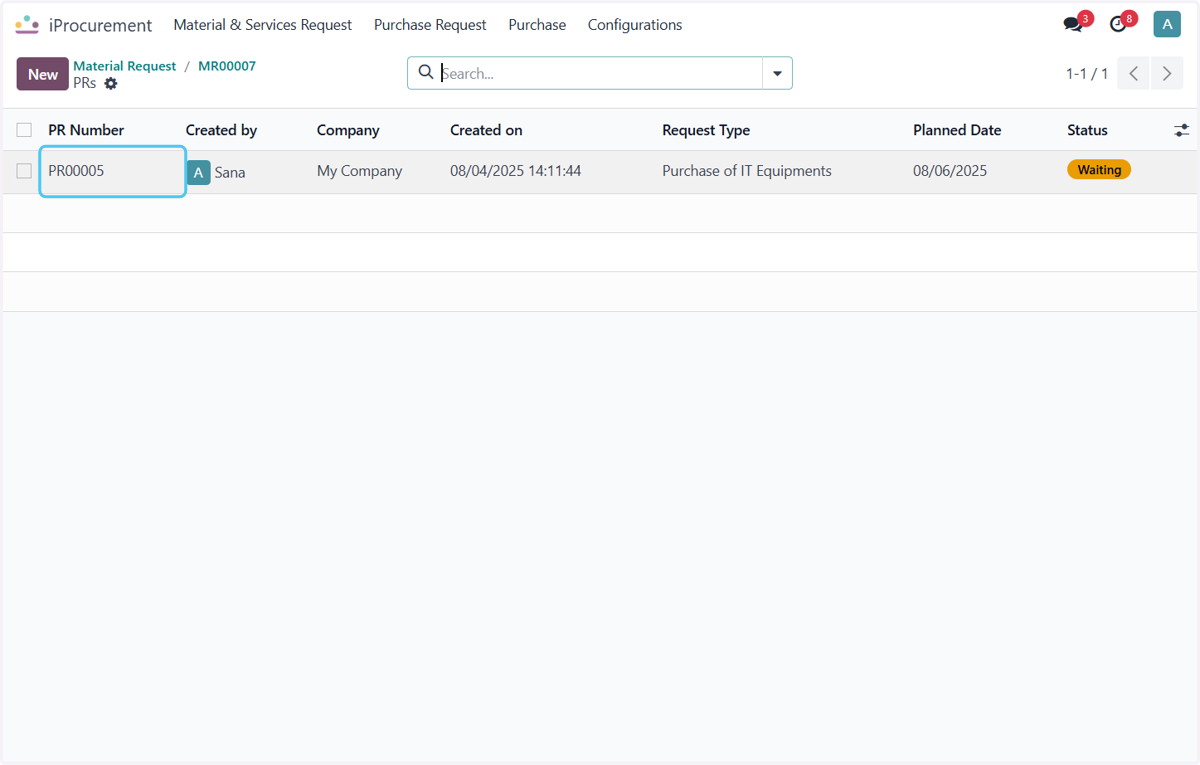Open the Material & Services Request menu
This screenshot has height=765, width=1200.
click(x=263, y=25)
